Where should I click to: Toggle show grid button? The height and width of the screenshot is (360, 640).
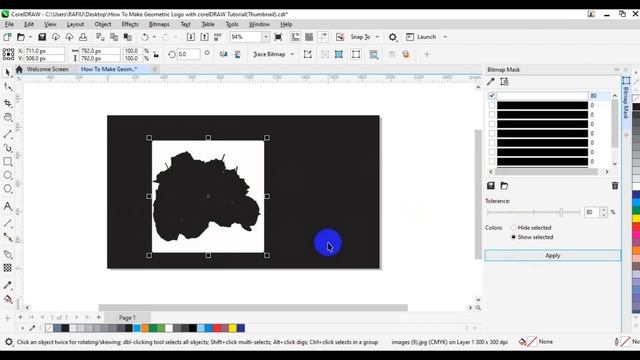(309, 37)
